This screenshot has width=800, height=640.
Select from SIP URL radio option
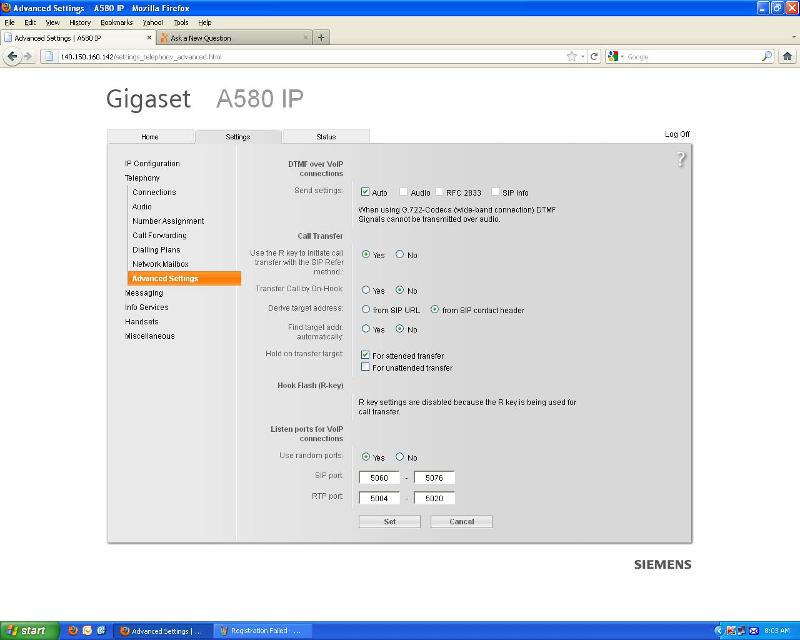(x=365, y=309)
